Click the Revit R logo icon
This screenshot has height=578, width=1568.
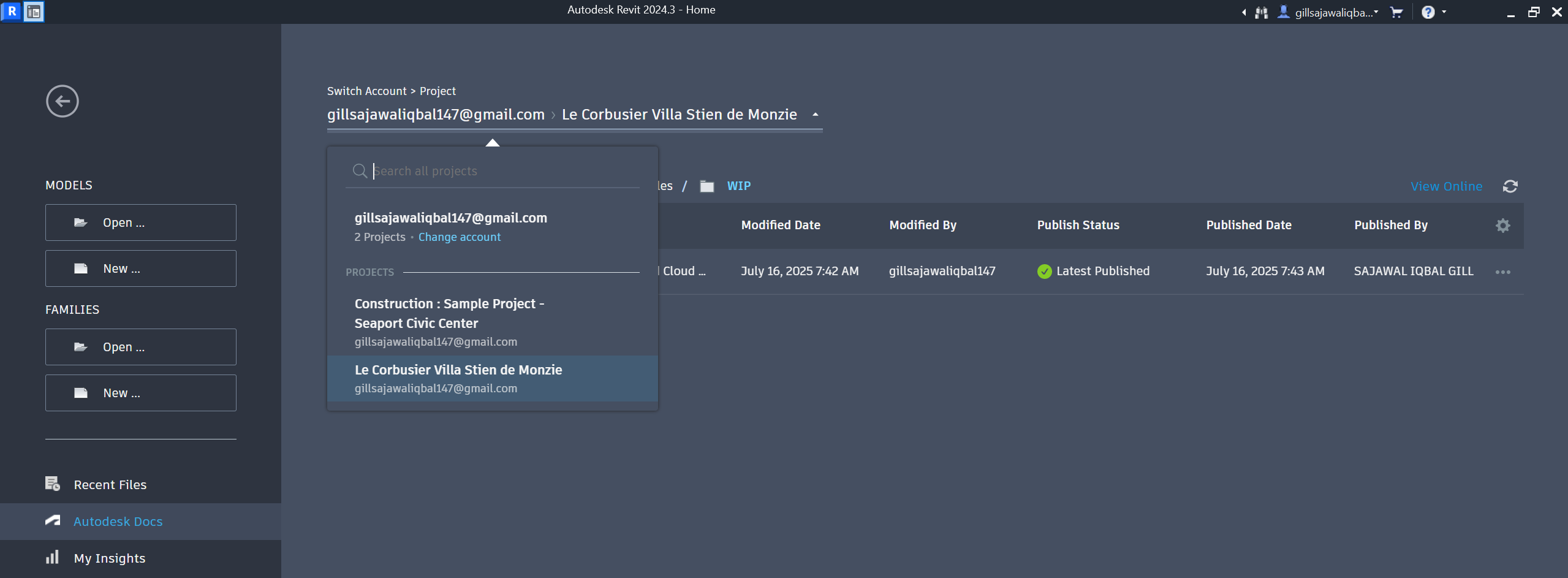pos(11,11)
